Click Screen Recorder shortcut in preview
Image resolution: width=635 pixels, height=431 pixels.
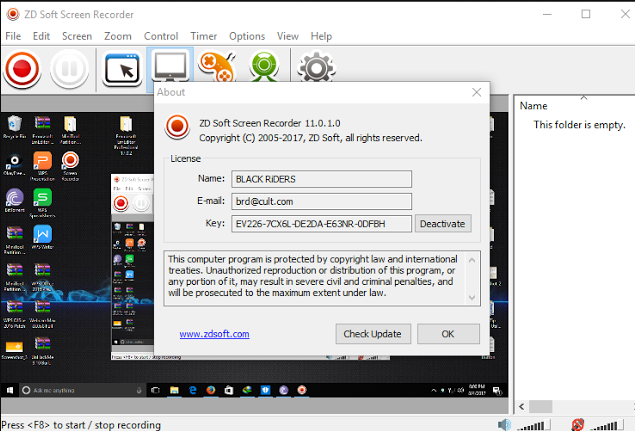click(x=70, y=166)
